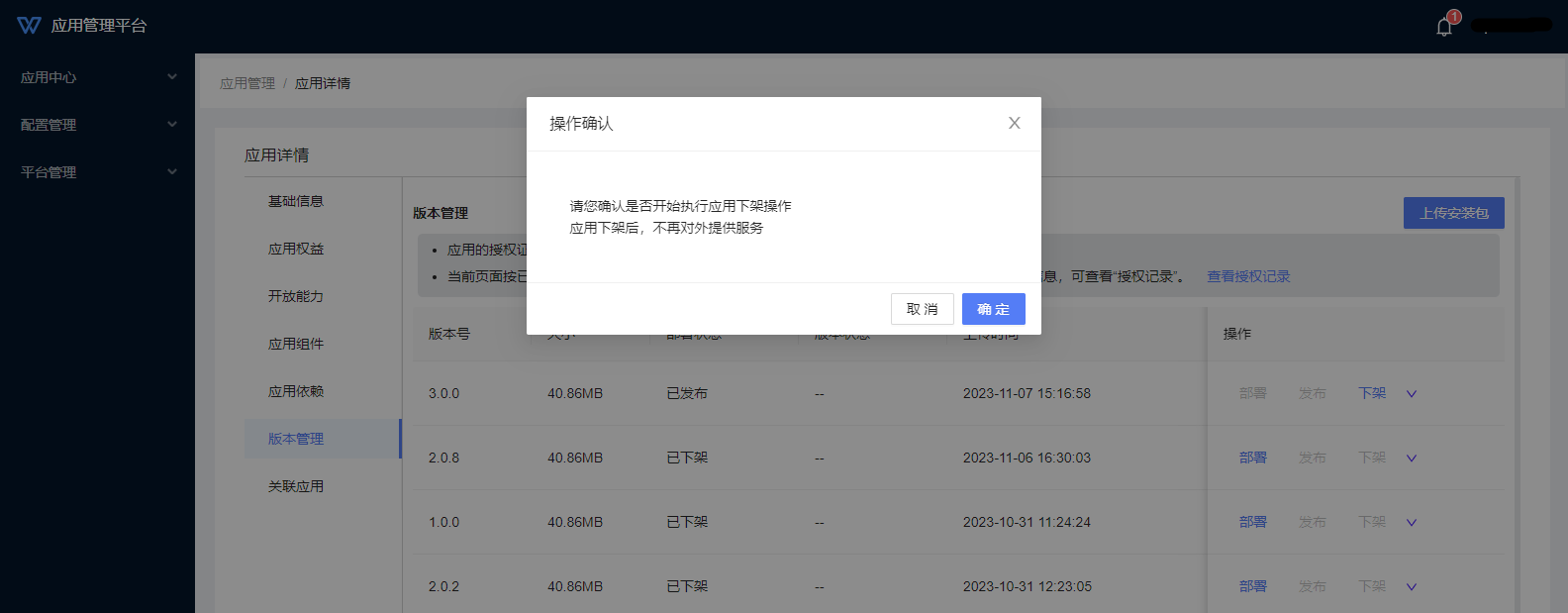This screenshot has width=1568, height=613.
Task: Open the 开放能力 tab
Action: click(296, 296)
